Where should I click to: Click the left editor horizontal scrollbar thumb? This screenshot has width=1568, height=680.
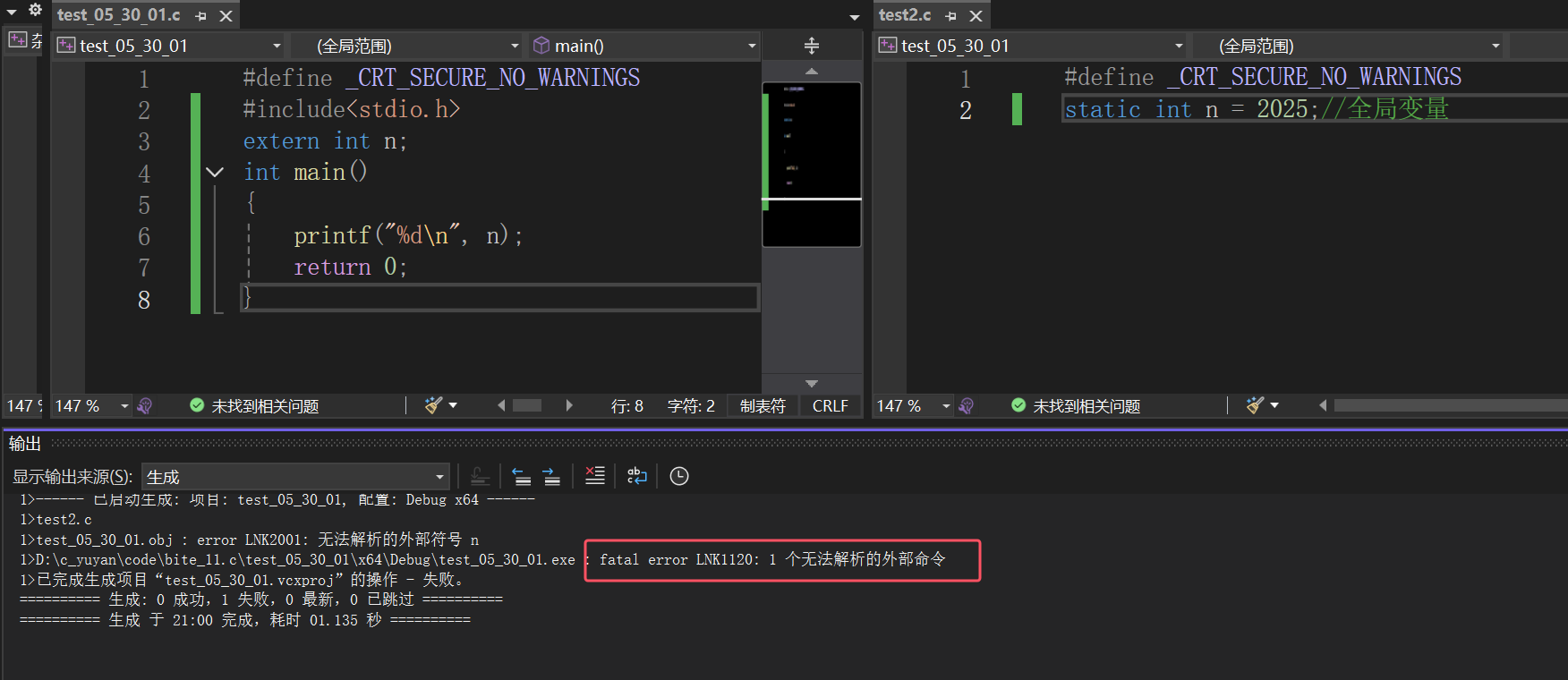(527, 406)
